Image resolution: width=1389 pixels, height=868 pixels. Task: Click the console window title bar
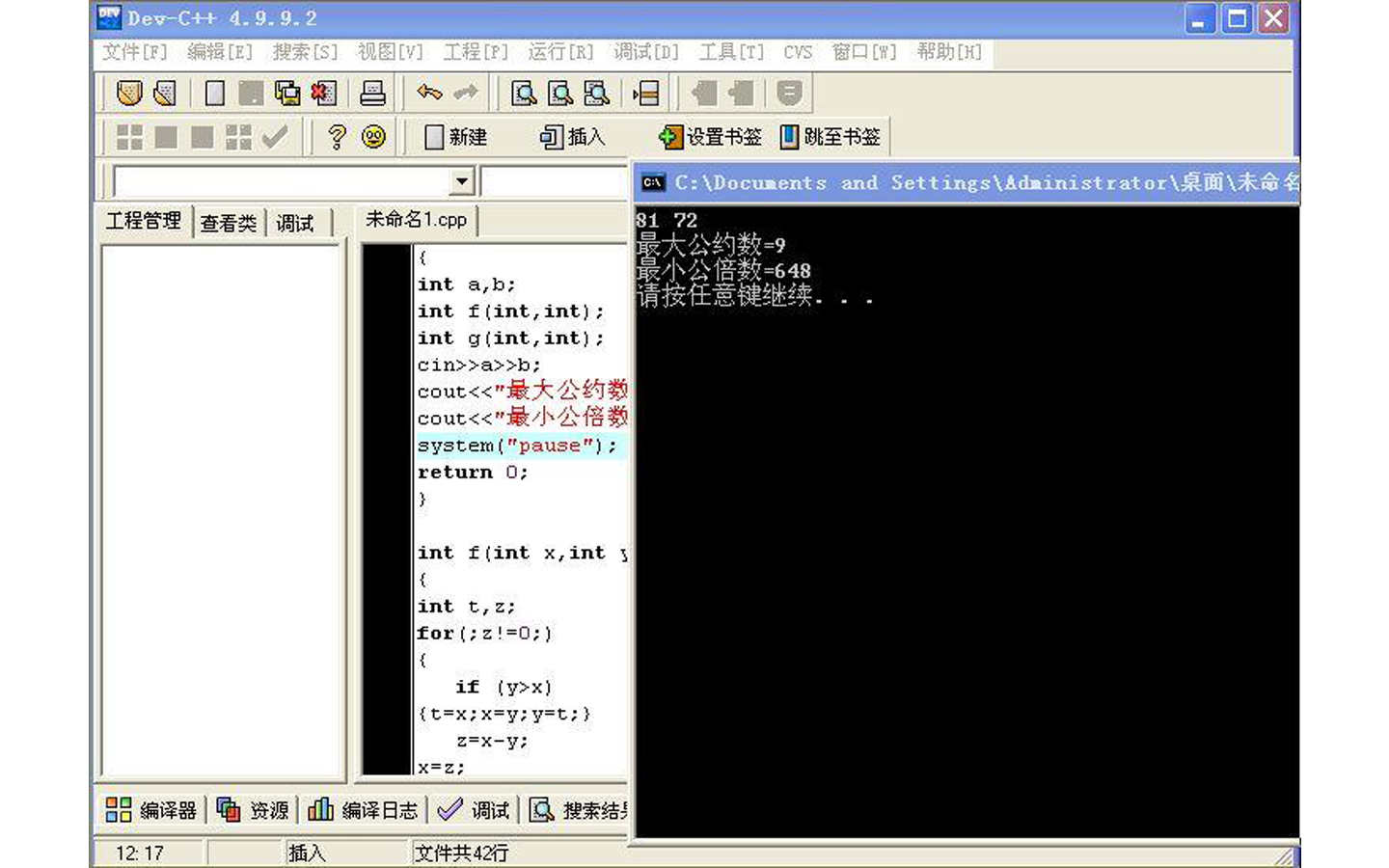coord(965,181)
